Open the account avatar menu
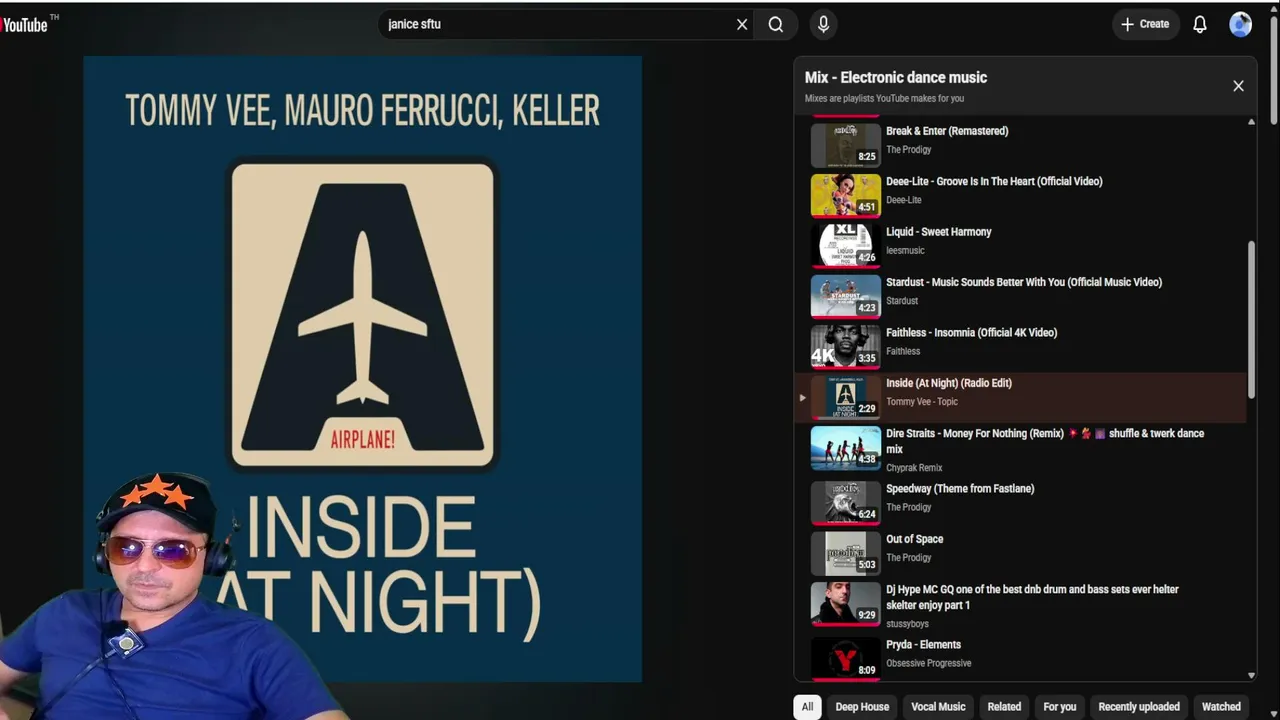This screenshot has width=1280, height=720. tap(1241, 25)
